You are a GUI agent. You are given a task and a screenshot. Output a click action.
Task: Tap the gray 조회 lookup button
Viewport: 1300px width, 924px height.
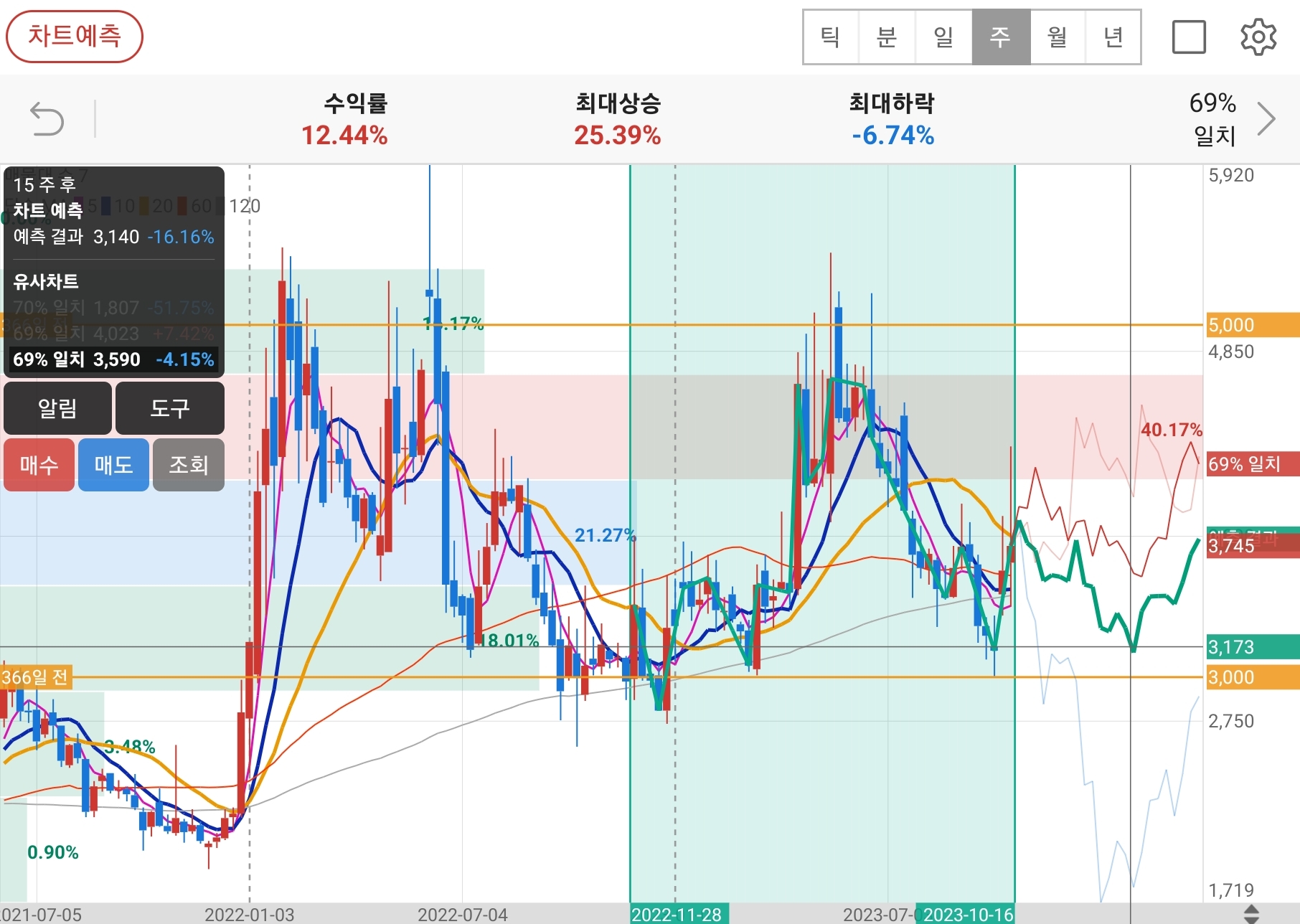pyautogui.click(x=189, y=465)
